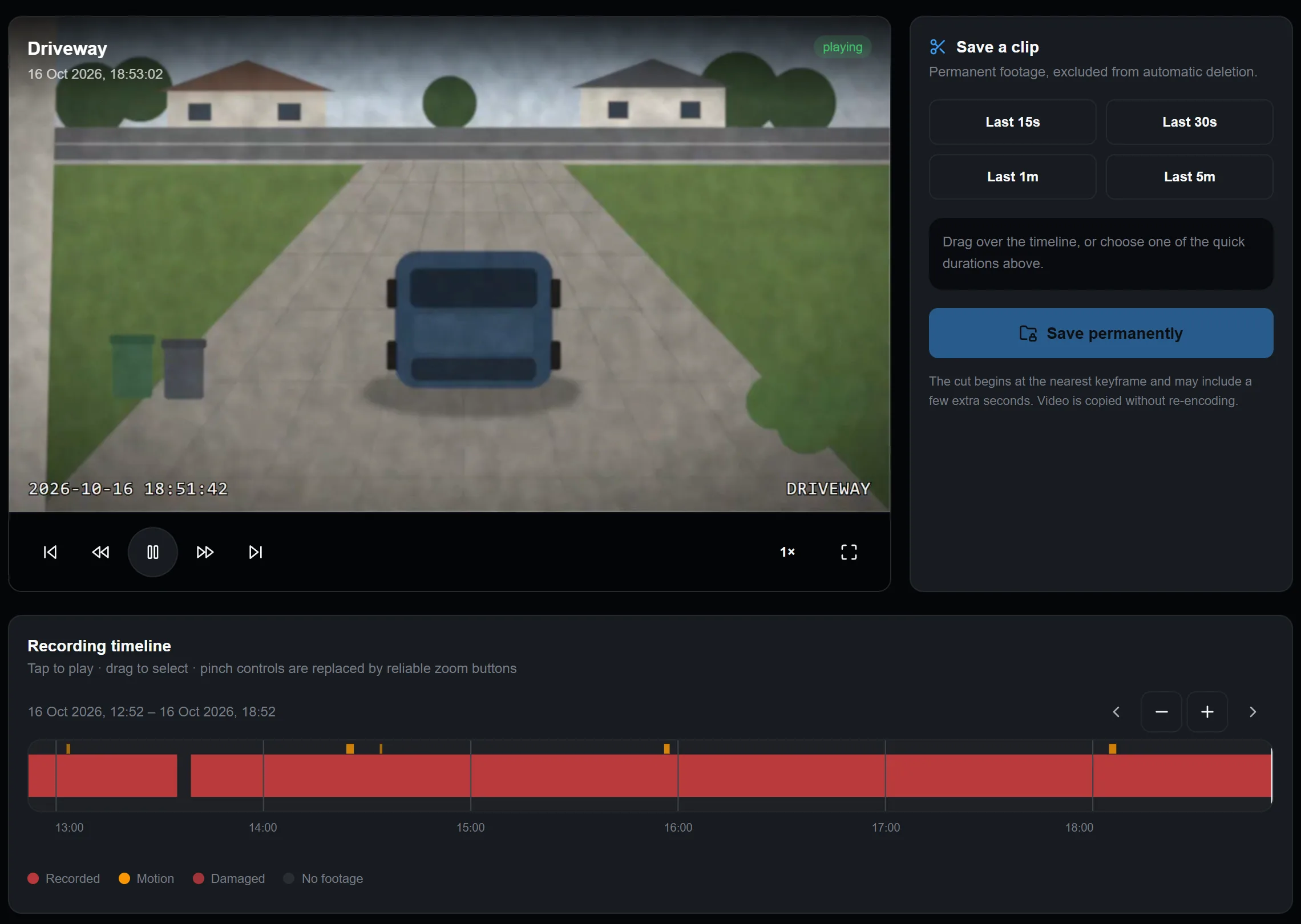
Task: Click the Driveway video frame
Action: 450,264
